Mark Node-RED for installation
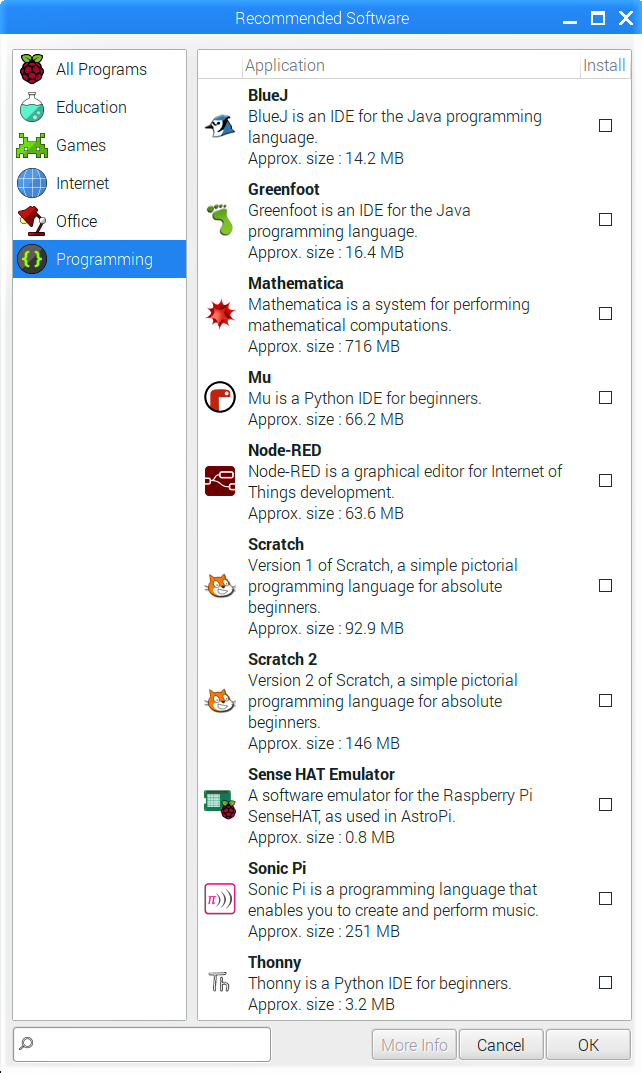Viewport: 642px width, 1073px height. pos(605,481)
